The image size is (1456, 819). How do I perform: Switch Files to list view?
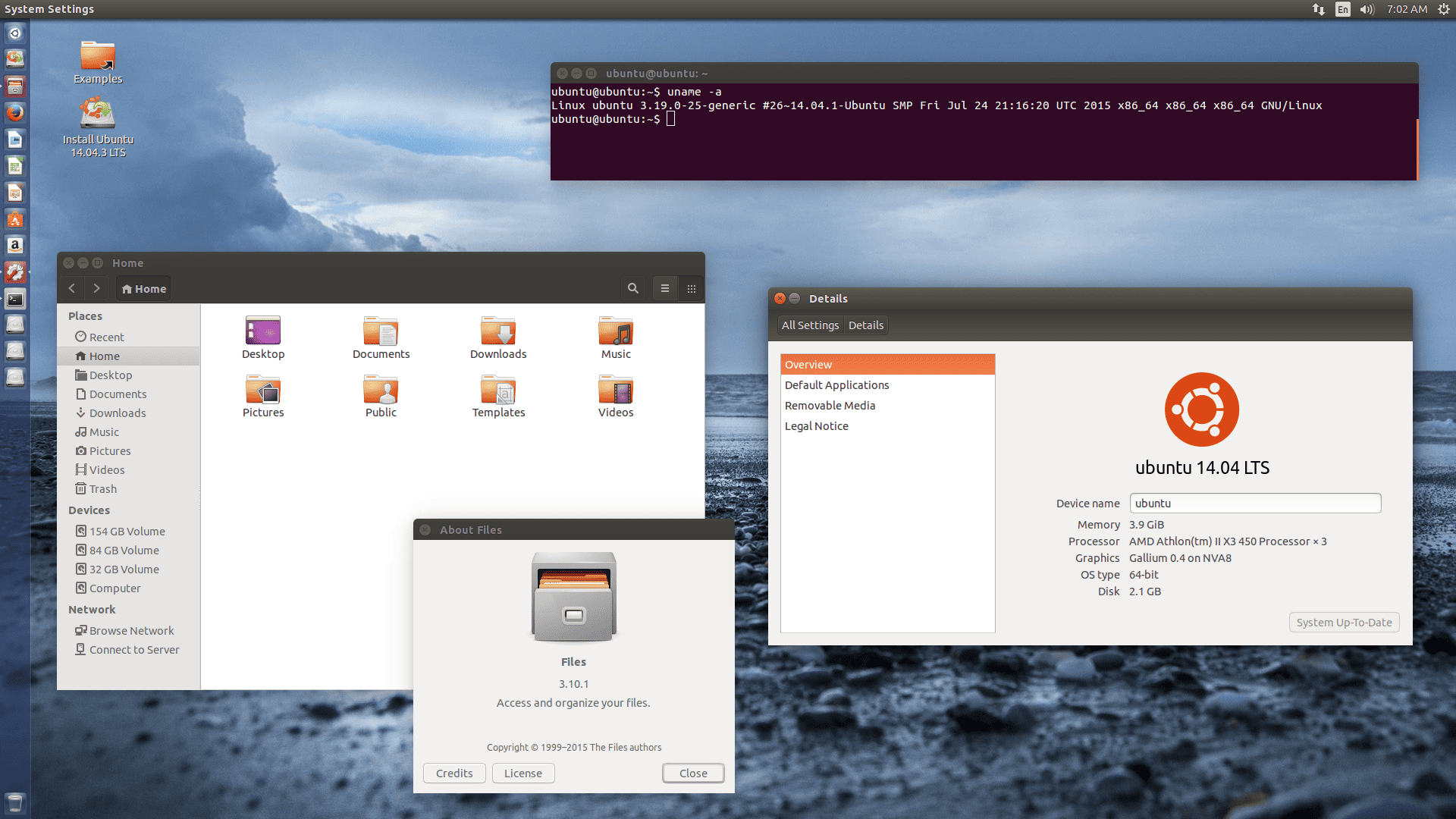pos(665,288)
